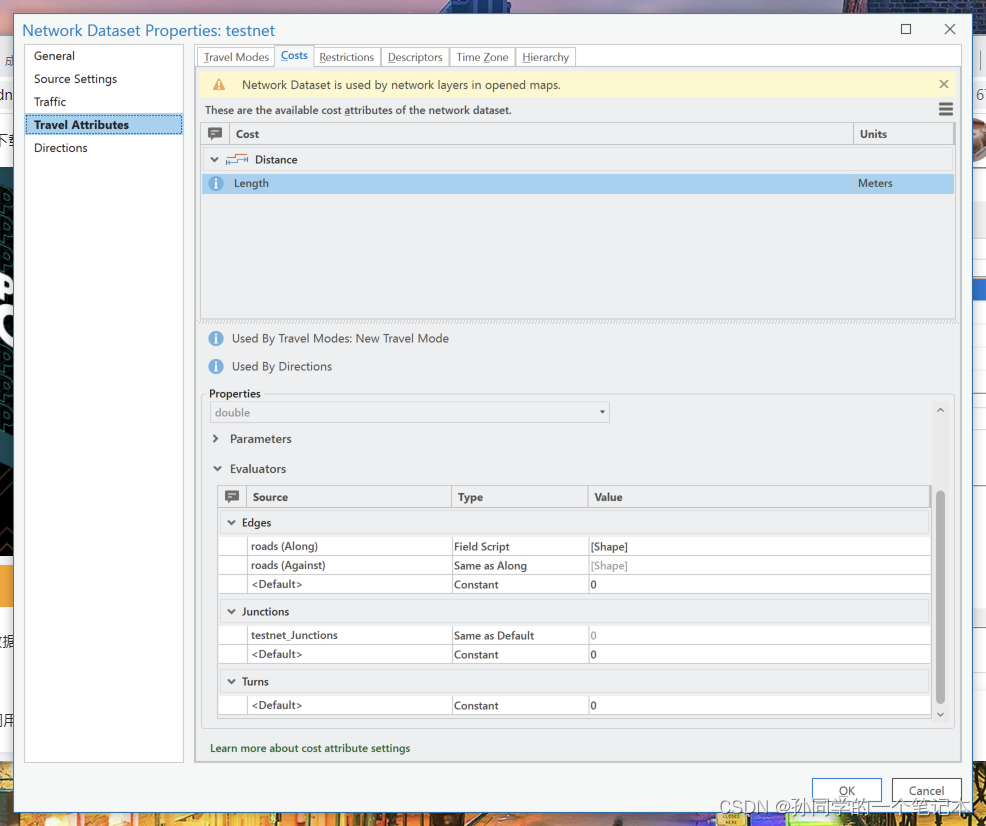
Task: Collapse the Edges evaluator group
Action: pyautogui.click(x=231, y=523)
